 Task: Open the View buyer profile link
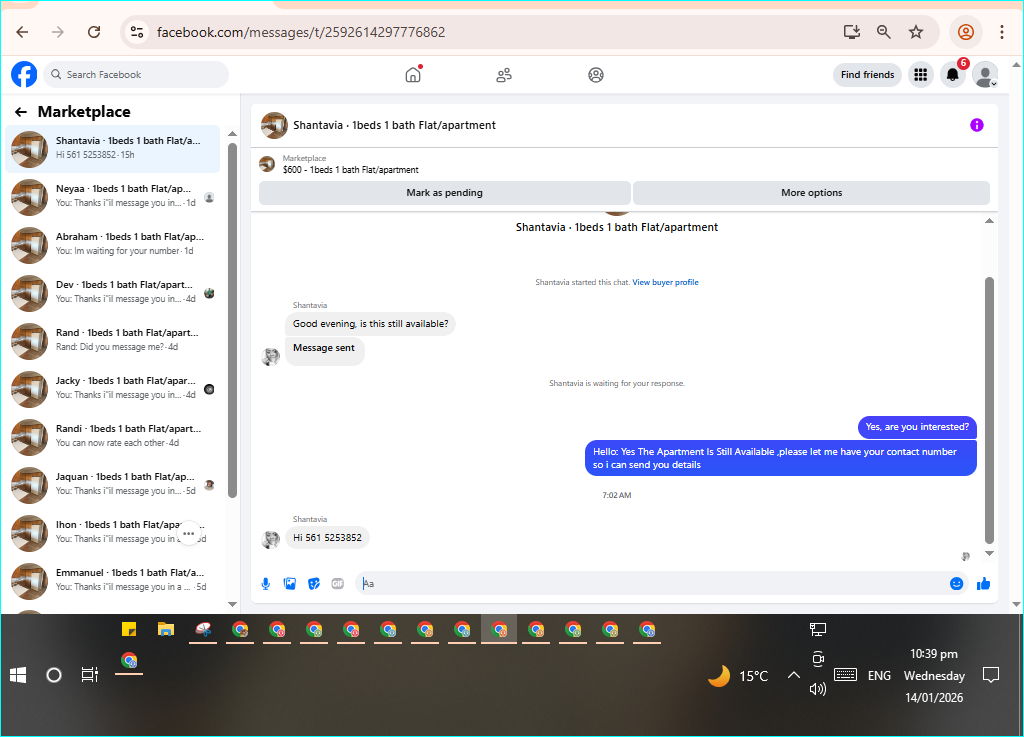(x=665, y=282)
